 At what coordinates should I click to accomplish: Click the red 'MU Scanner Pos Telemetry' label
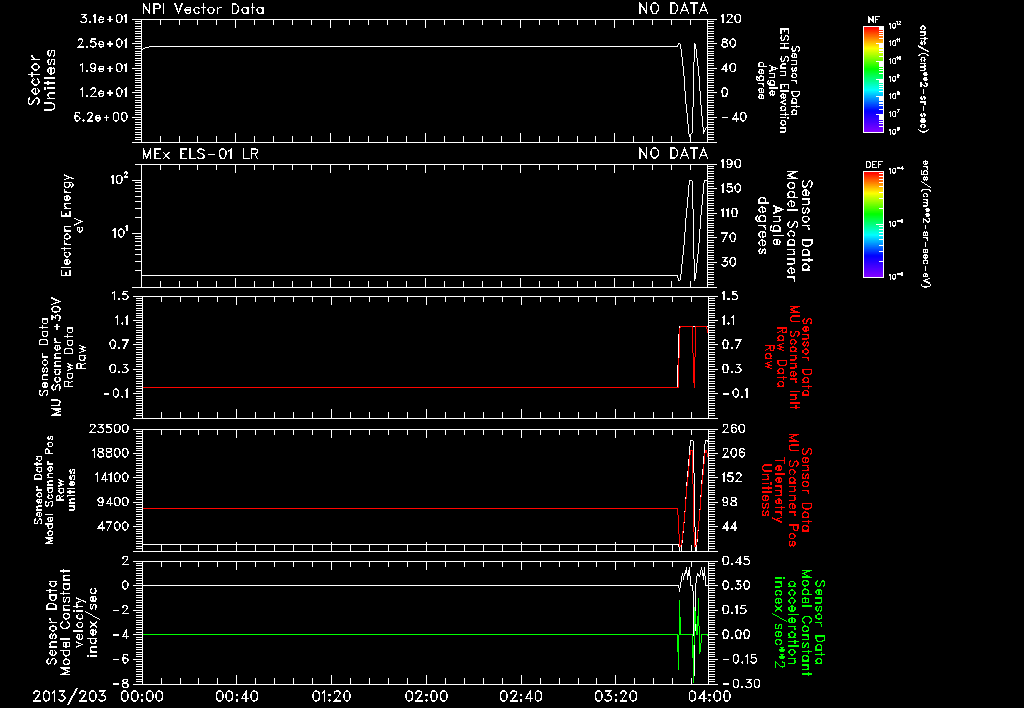786,490
